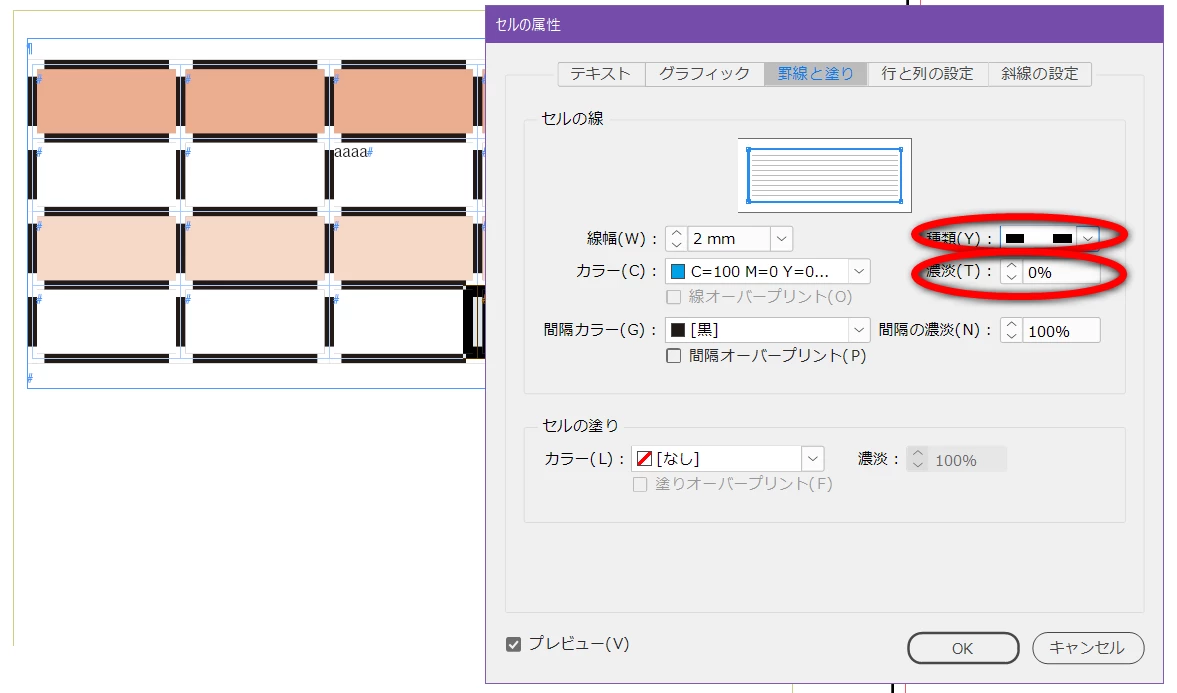The width and height of the screenshot is (1177, 693).
Task: Increase or decrease 線幅 with its stepper arrows
Action: pyautogui.click(x=676, y=239)
